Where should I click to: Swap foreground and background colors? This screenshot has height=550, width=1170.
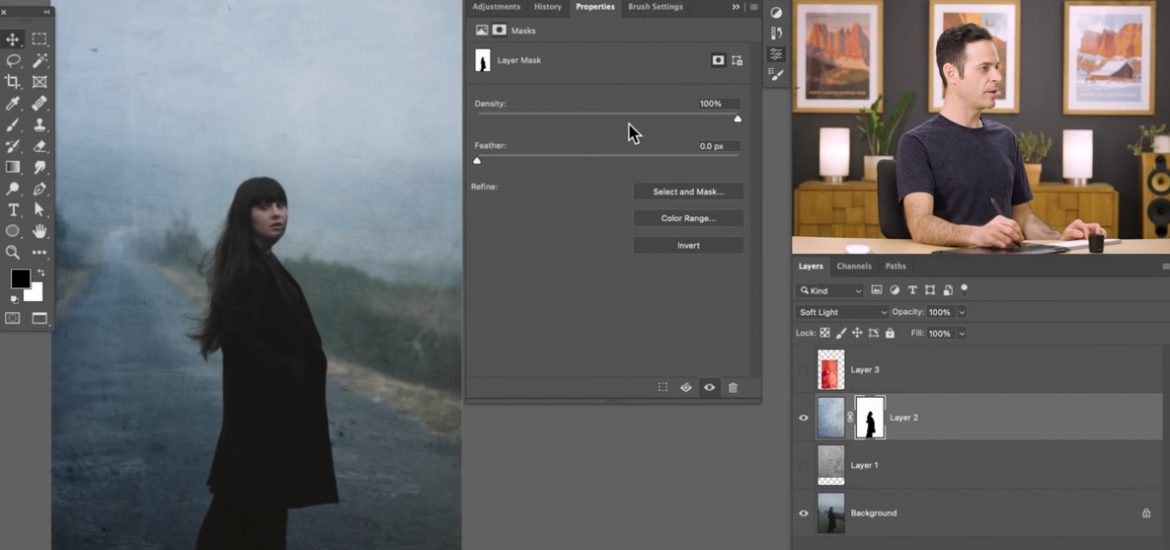[40, 273]
